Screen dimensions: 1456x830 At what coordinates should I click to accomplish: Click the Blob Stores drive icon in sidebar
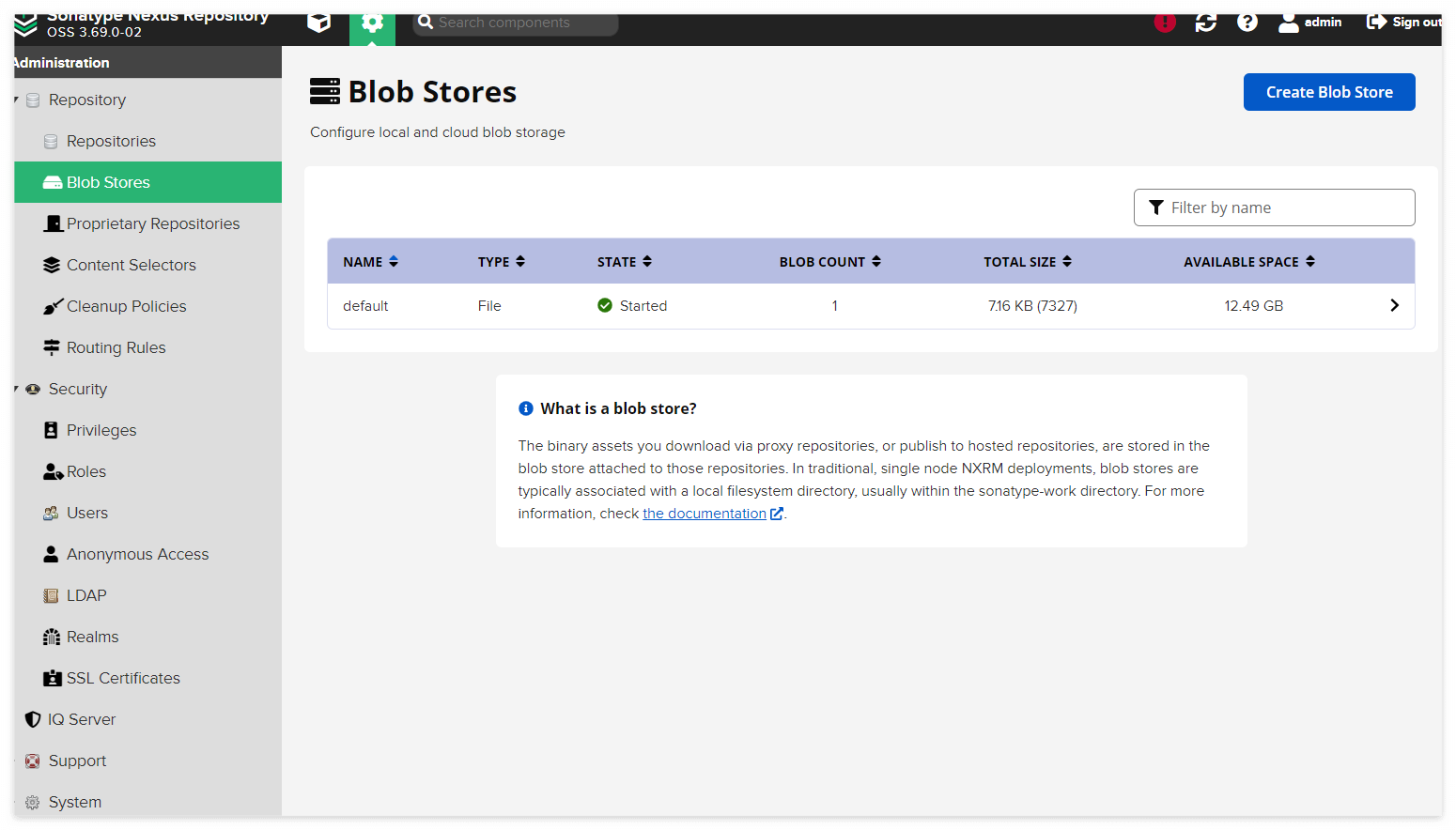53,182
